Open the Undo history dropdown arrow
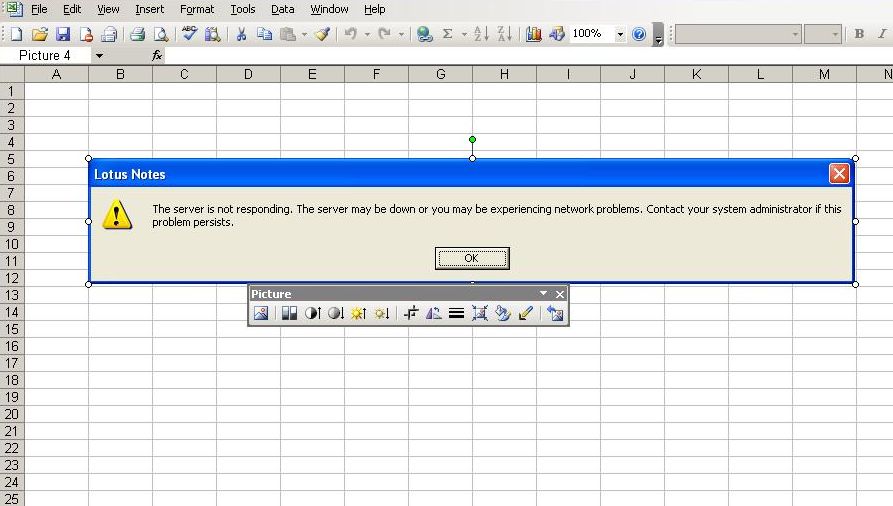 [x=367, y=34]
